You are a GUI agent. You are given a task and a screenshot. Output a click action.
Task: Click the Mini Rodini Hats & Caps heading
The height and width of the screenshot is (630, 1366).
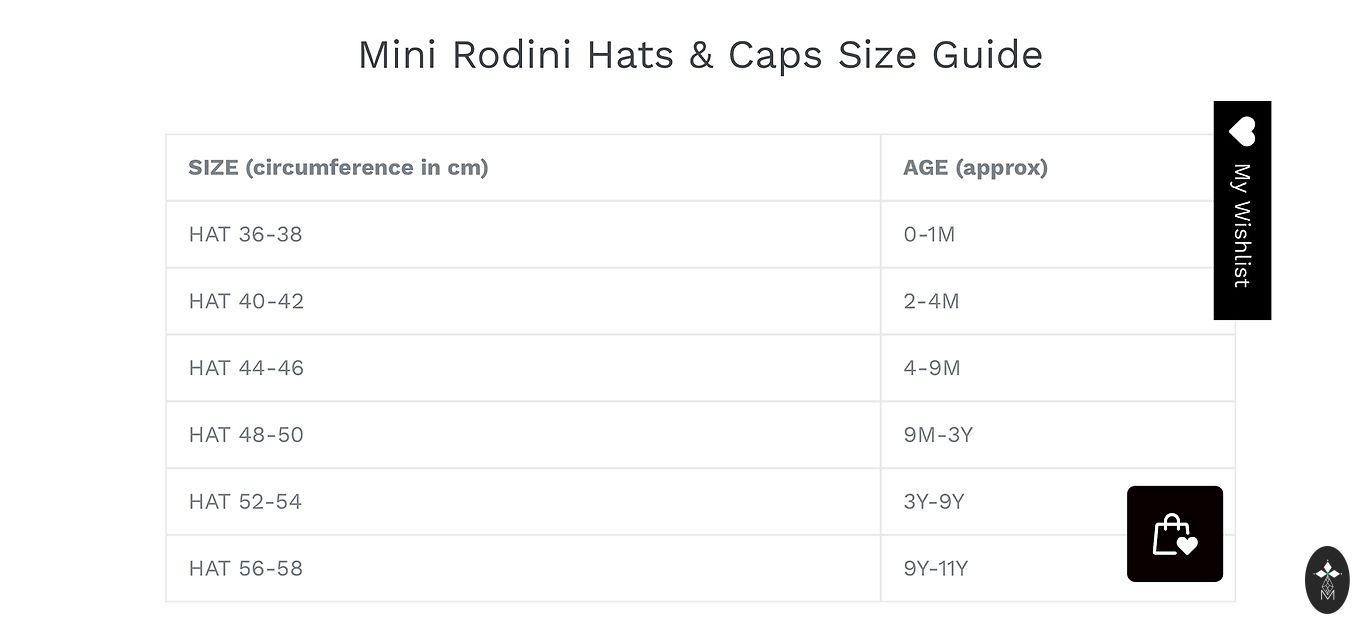(700, 54)
